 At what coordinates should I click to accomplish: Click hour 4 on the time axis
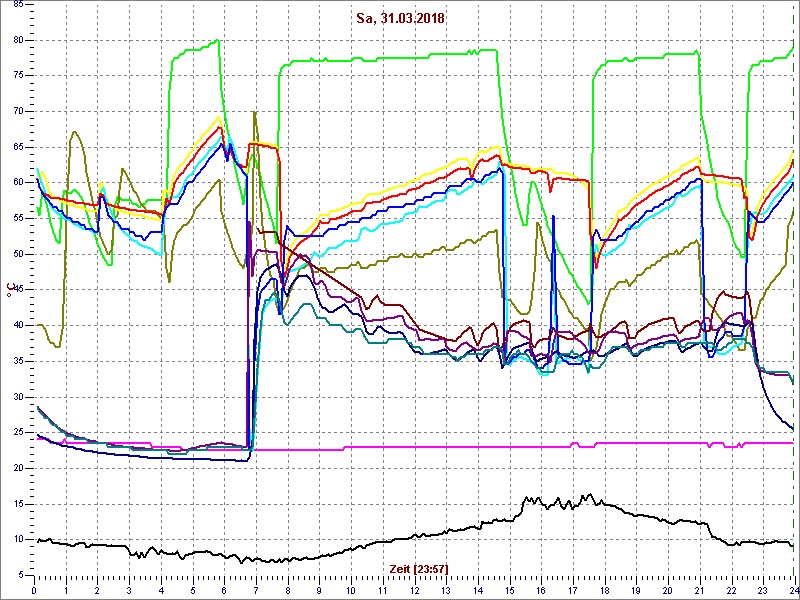click(161, 589)
